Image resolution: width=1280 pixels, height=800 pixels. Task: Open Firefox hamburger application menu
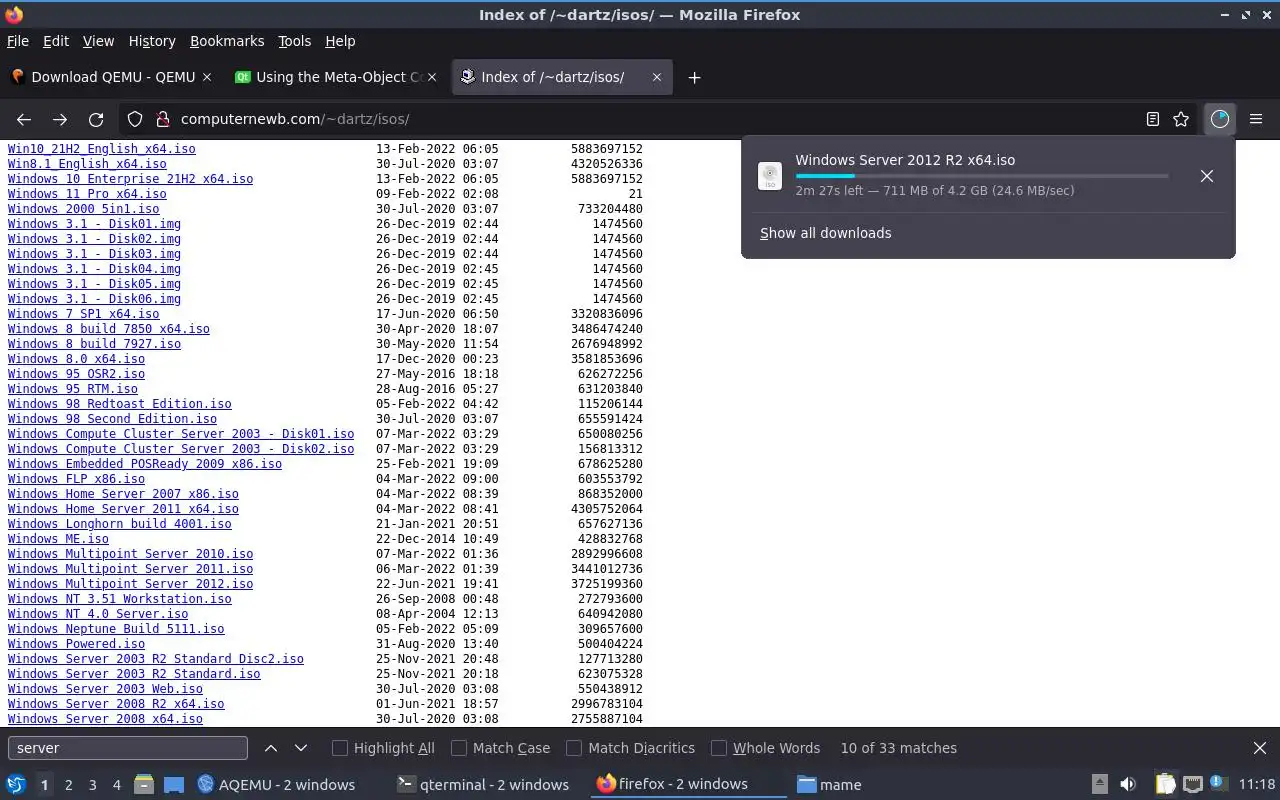[1256, 119]
